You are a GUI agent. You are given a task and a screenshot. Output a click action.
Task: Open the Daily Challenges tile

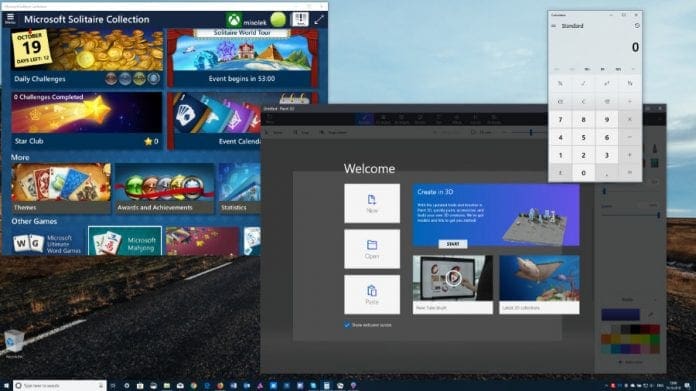(x=87, y=58)
